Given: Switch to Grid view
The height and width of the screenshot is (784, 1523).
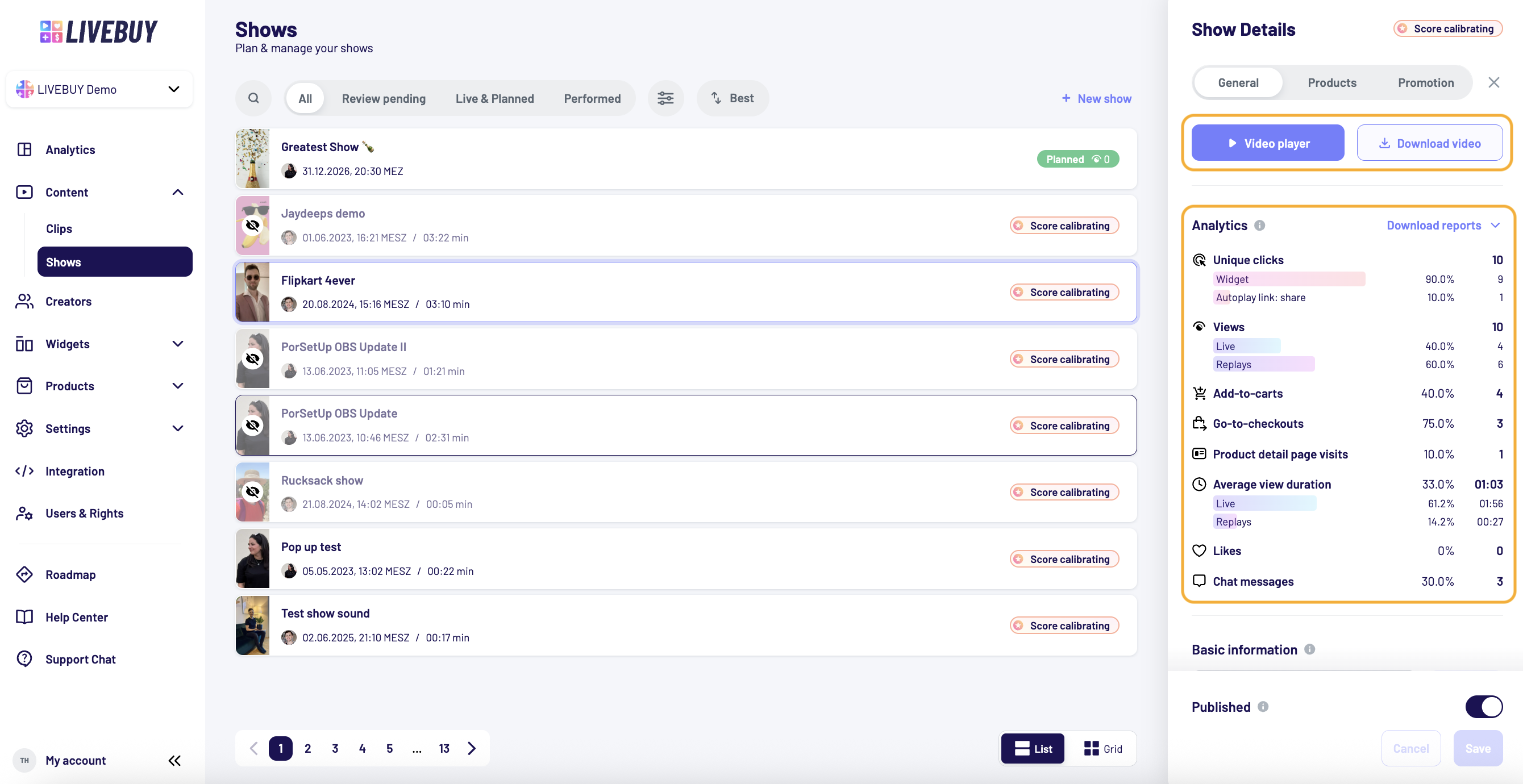Looking at the screenshot, I should click(1102, 749).
